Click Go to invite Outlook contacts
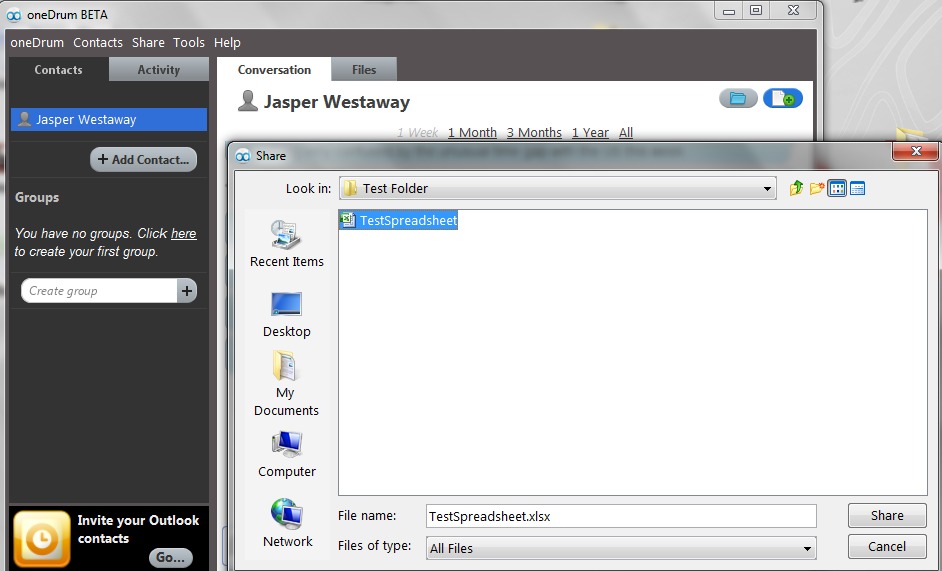942x571 pixels. click(171, 557)
